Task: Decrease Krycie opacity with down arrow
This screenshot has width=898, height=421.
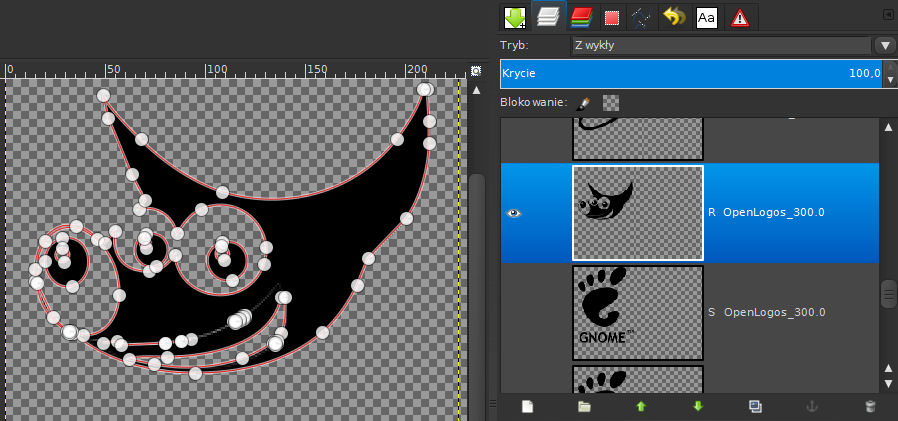Action: click(890, 81)
